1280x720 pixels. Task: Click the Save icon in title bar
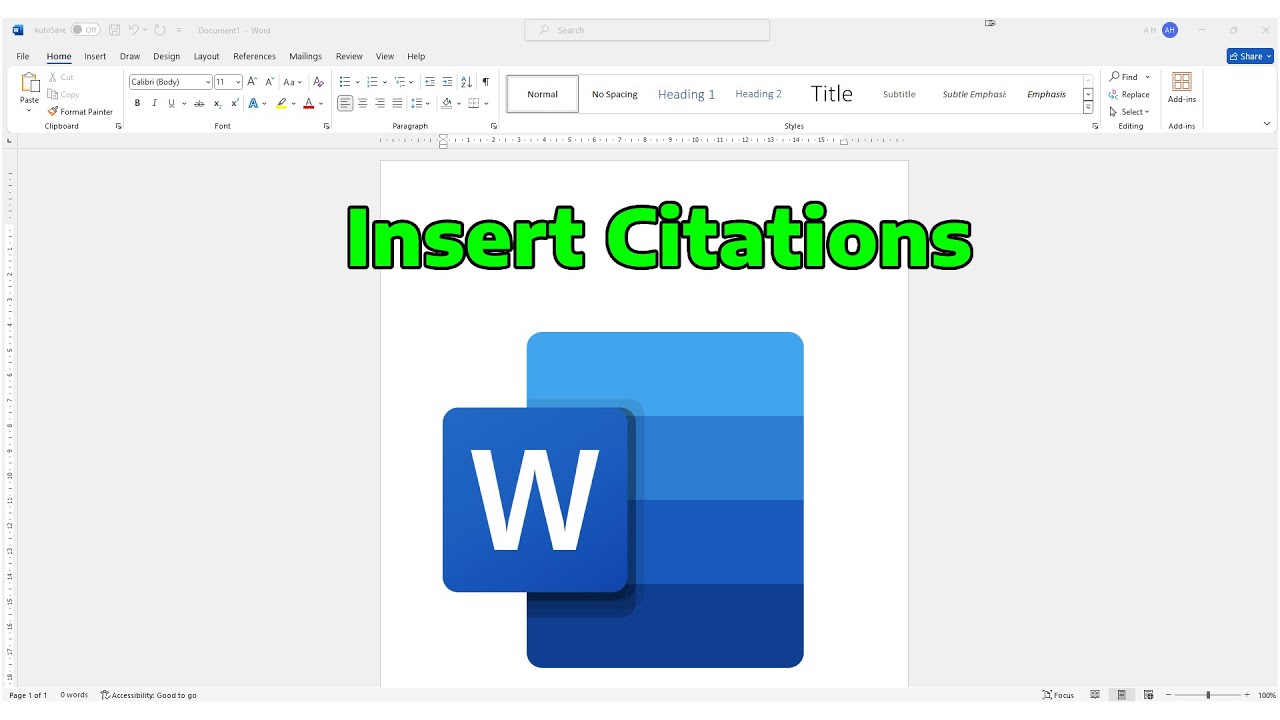115,30
